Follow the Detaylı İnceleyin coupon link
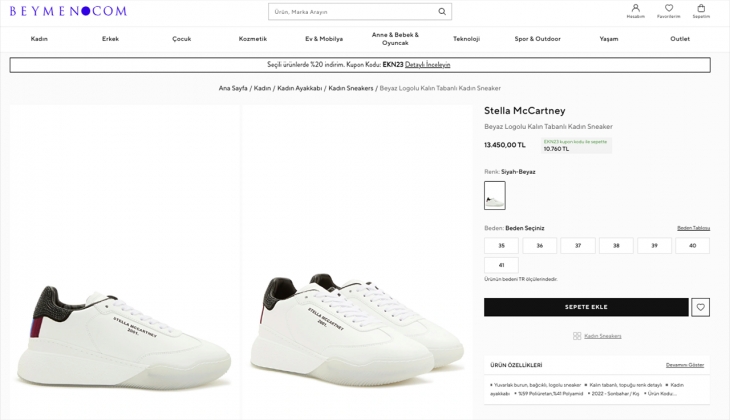730x420 pixels. pos(427,65)
